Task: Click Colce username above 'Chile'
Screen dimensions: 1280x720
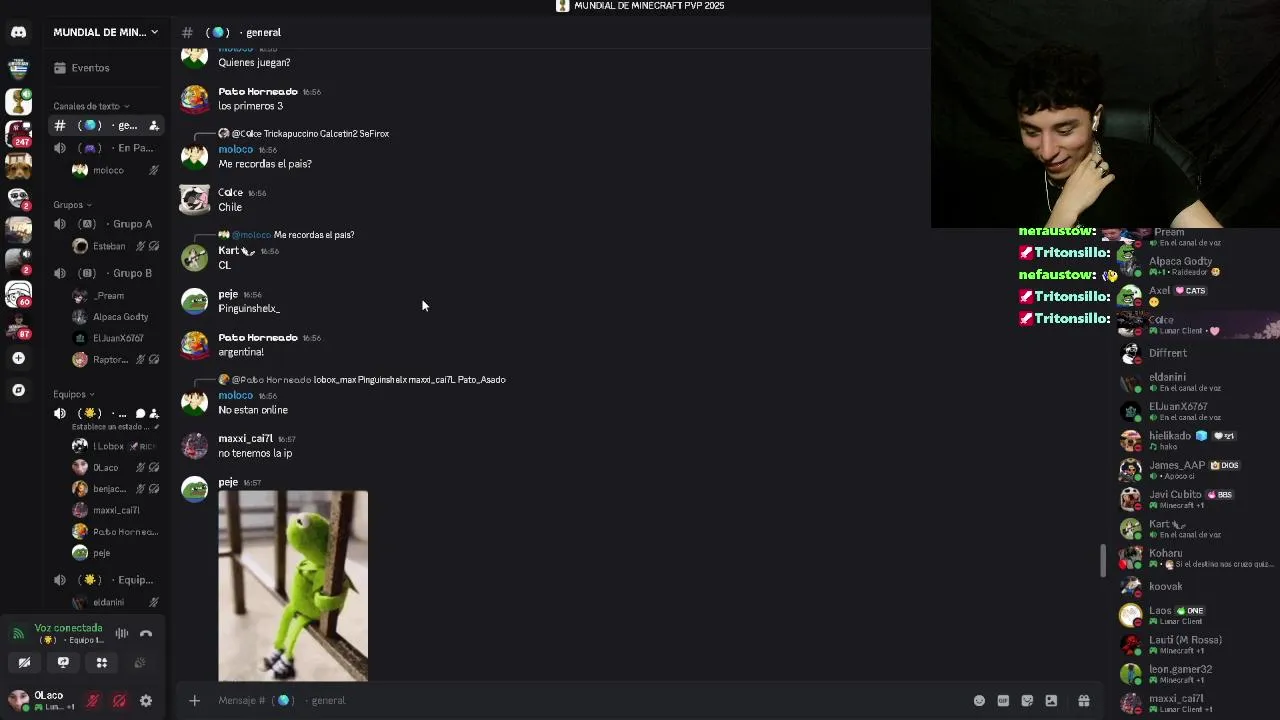Action: [230, 192]
